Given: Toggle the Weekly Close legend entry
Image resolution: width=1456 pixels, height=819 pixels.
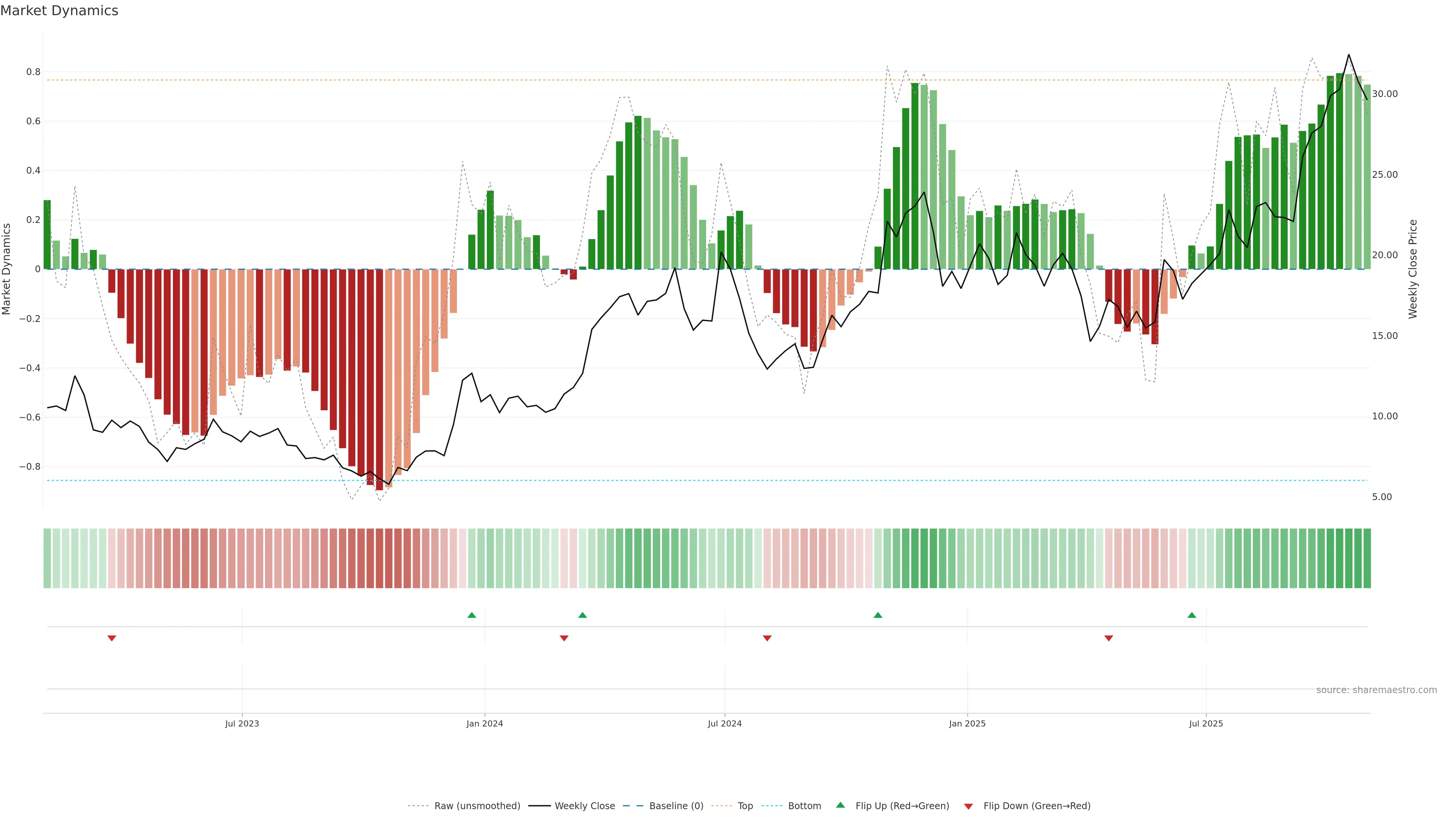Looking at the screenshot, I should (584, 806).
